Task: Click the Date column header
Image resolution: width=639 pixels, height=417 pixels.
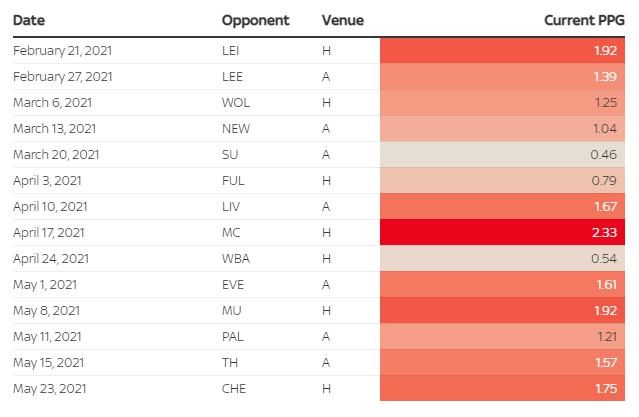Action: pyautogui.click(x=29, y=20)
